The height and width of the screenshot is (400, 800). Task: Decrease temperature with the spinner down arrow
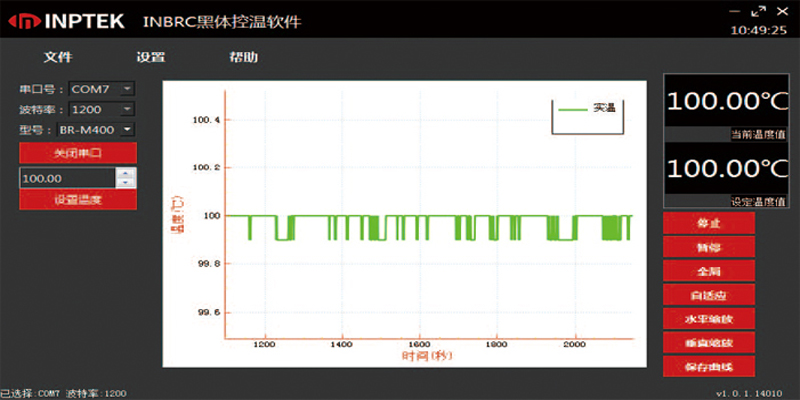(125, 183)
